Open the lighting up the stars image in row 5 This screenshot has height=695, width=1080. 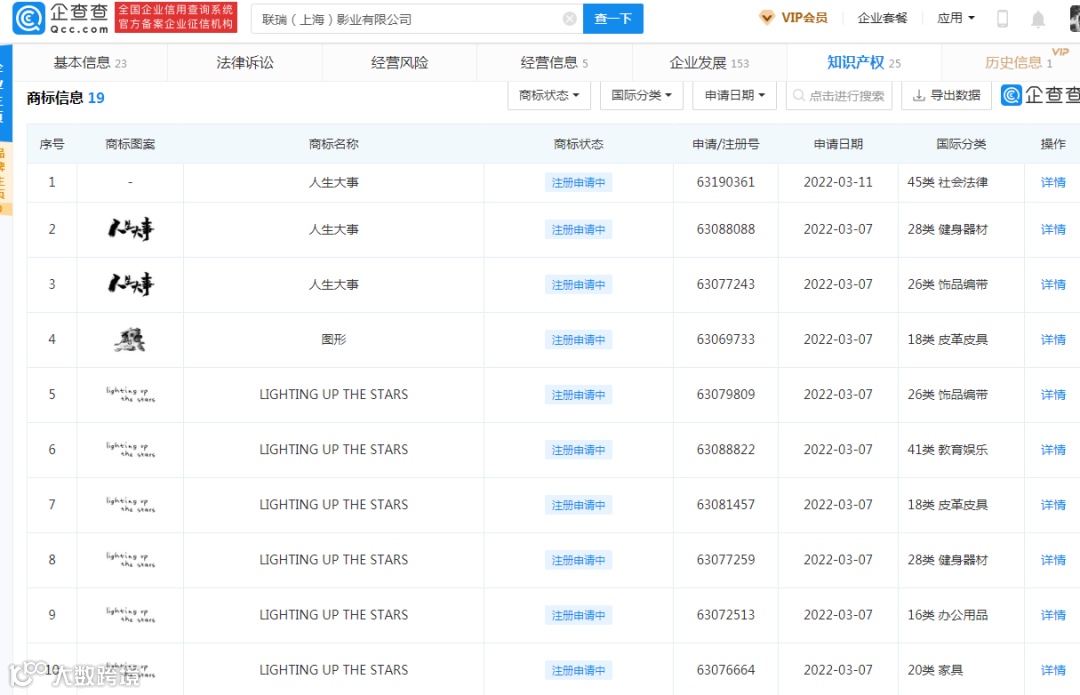130,394
